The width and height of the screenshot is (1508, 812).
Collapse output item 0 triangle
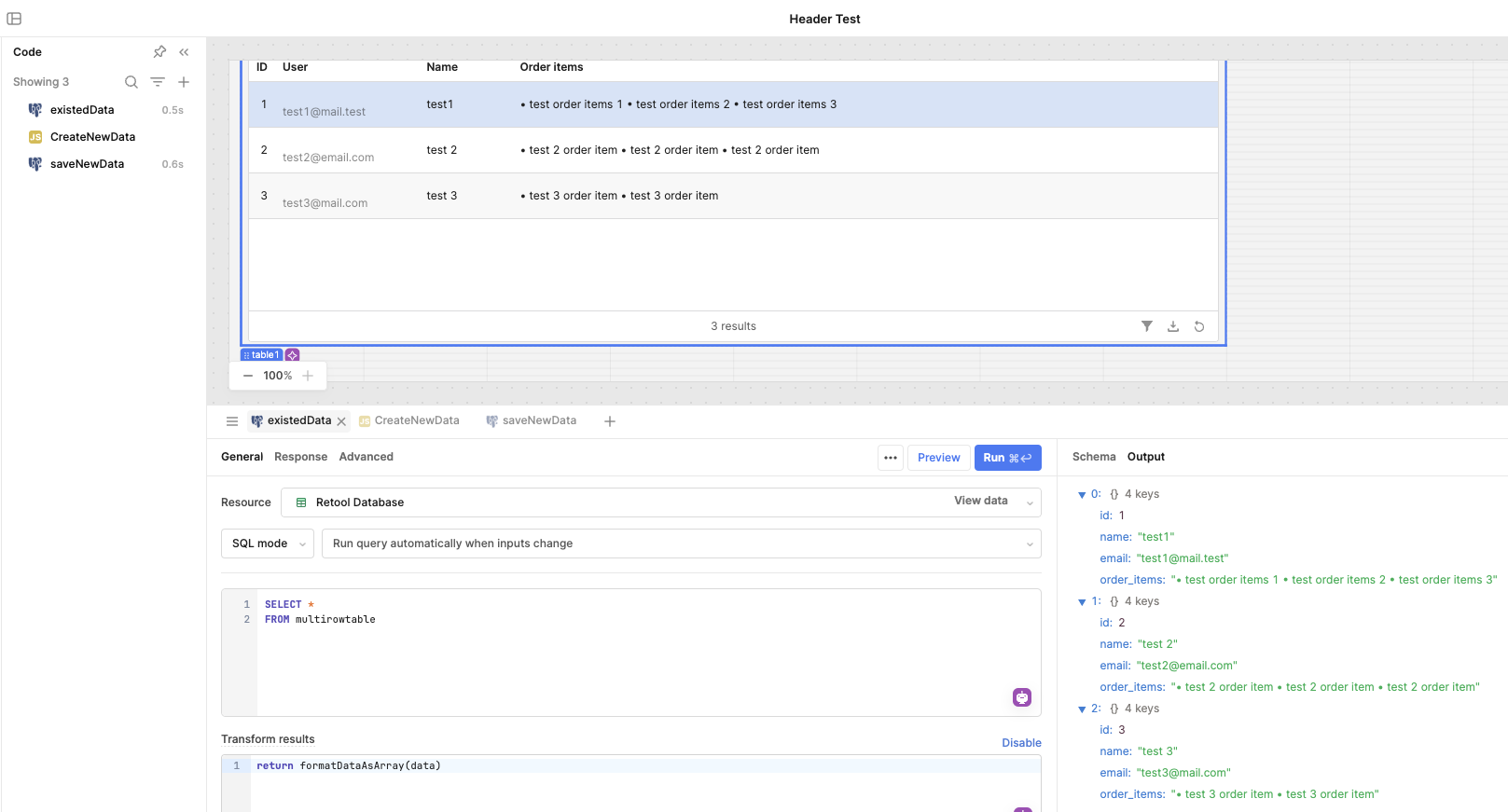[x=1082, y=495]
